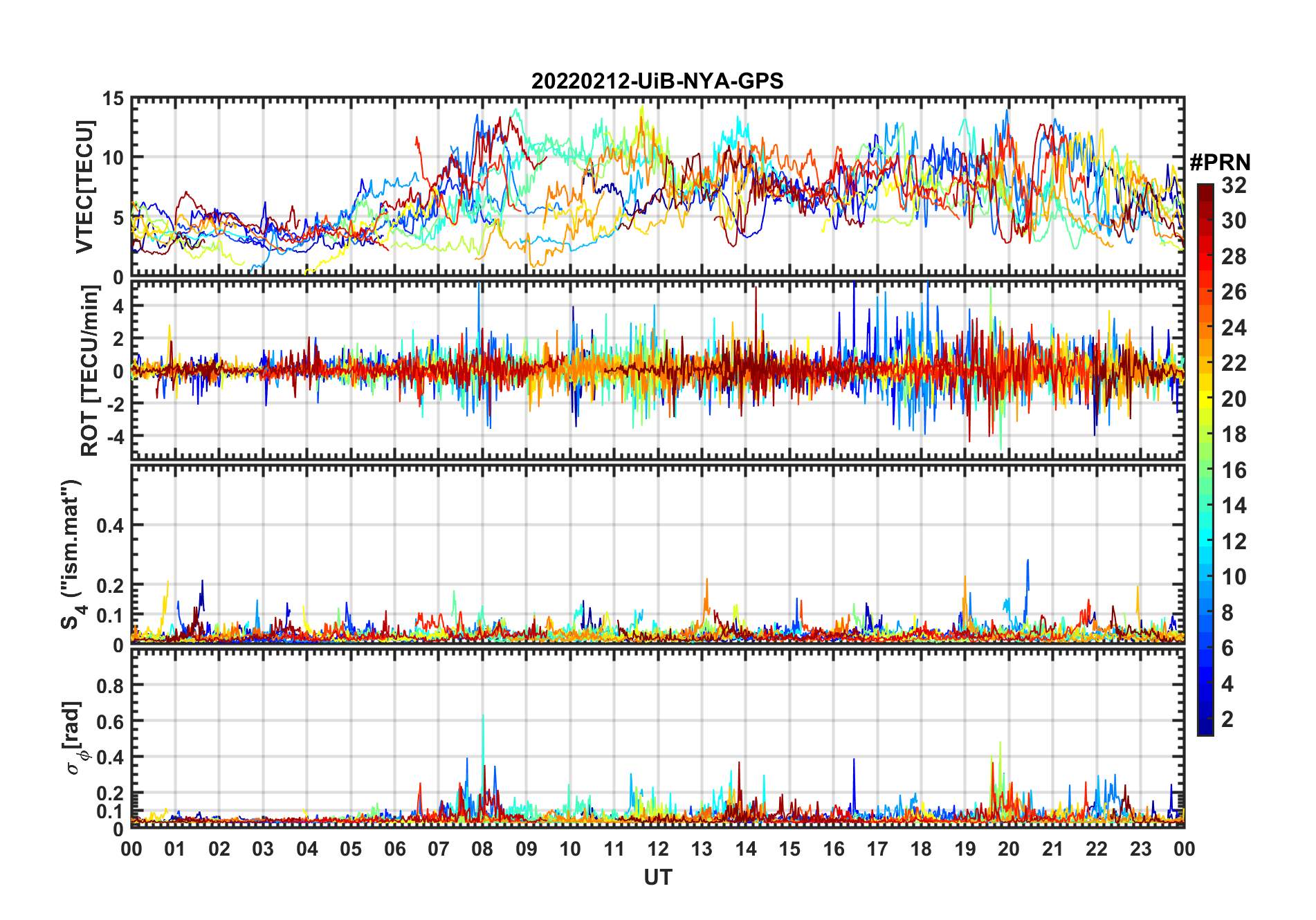Click x-axis tick label 08
The height and width of the screenshot is (920, 1316).
482,849
